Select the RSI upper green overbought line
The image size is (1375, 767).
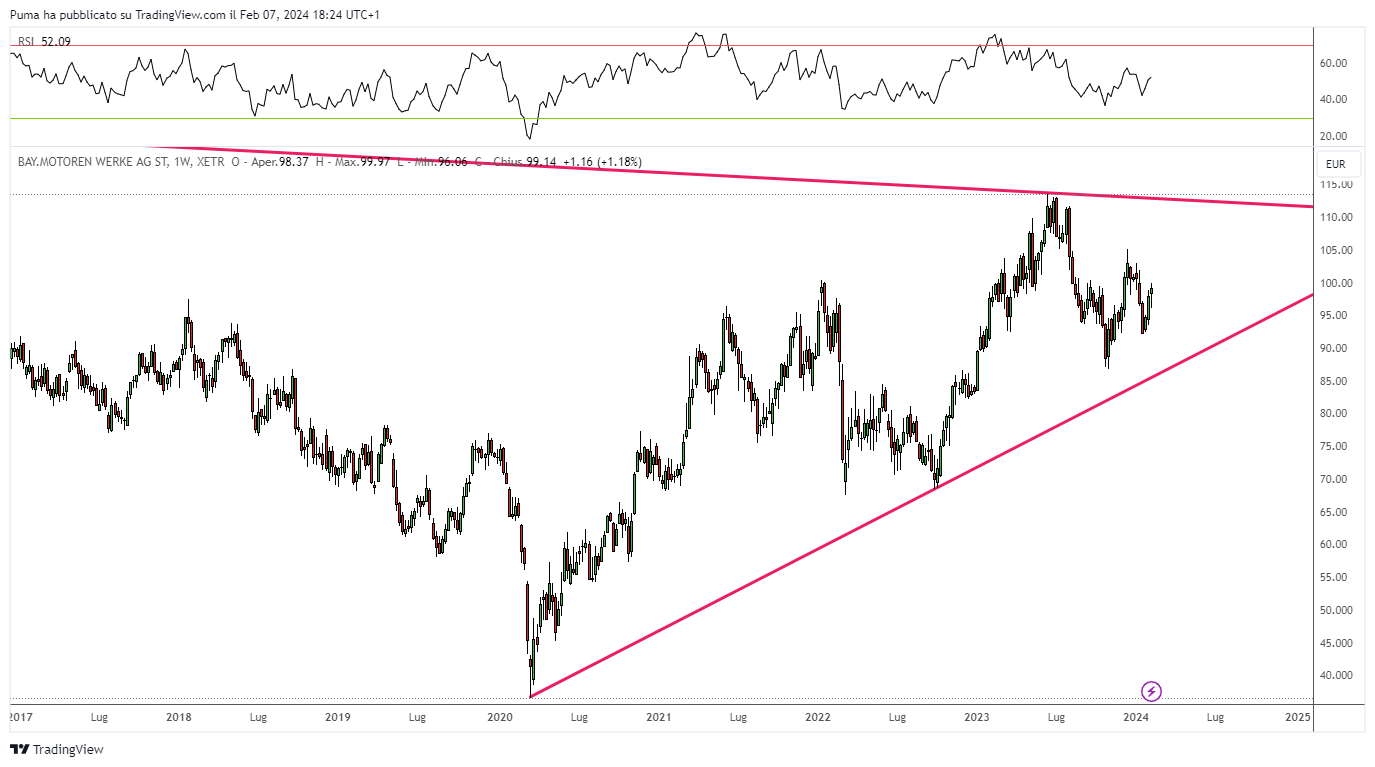[x=660, y=45]
